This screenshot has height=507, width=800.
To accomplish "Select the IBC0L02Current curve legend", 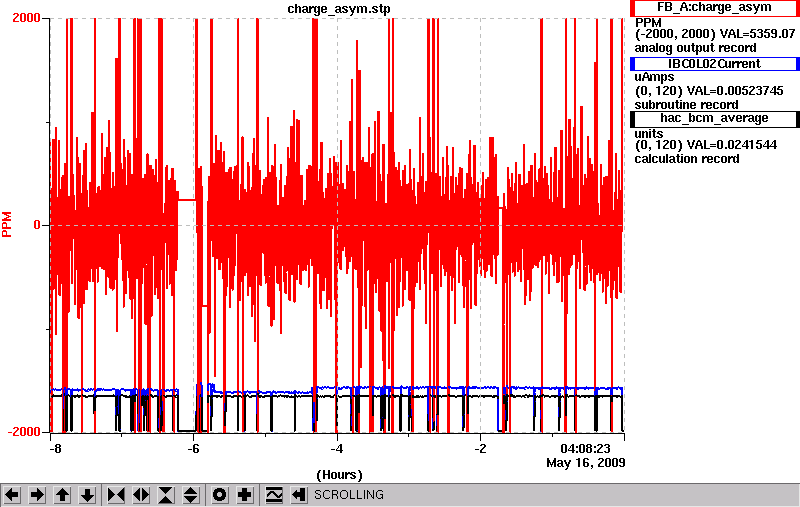I will (714, 64).
